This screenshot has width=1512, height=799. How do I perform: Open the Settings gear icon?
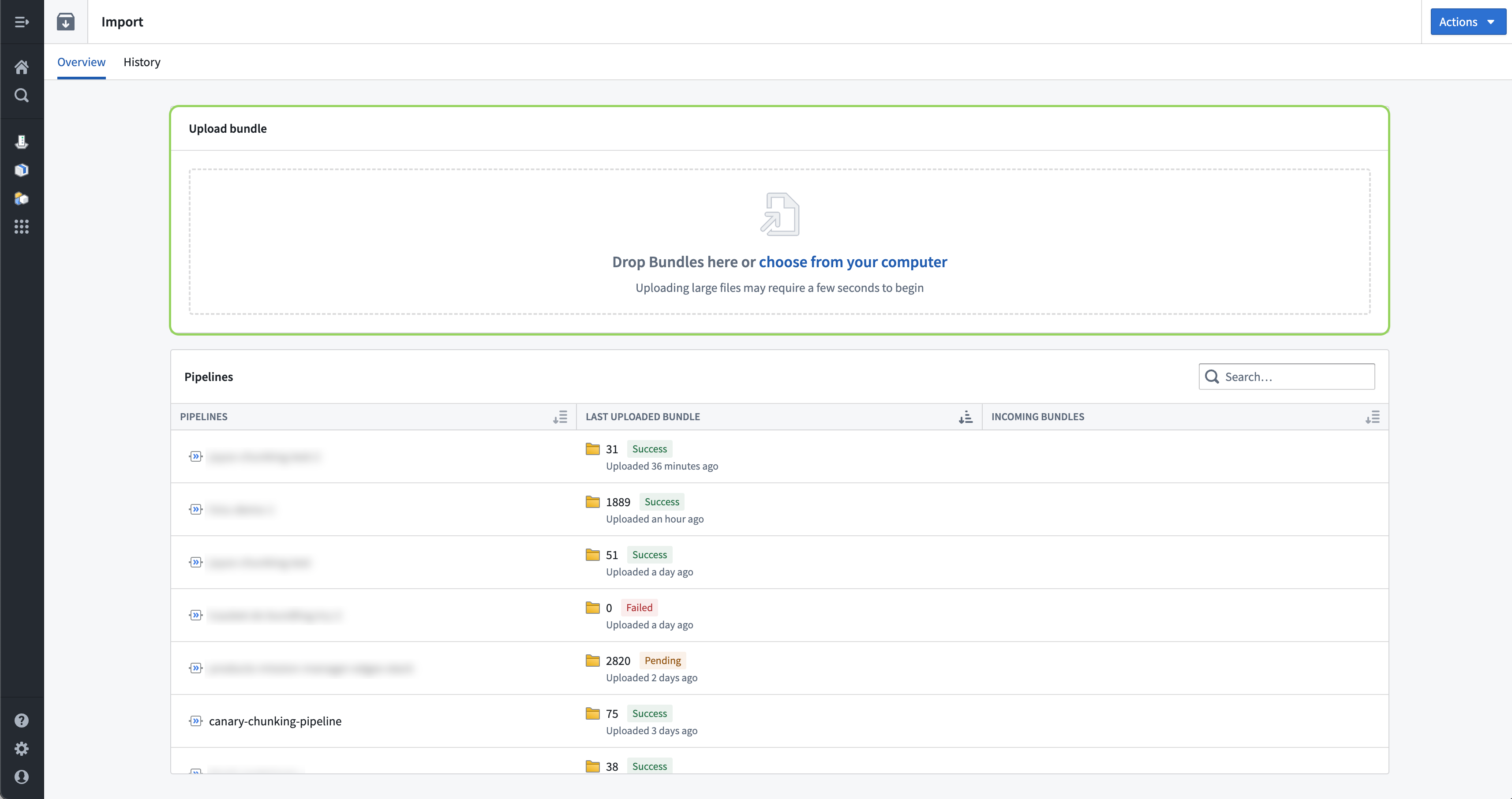(x=22, y=748)
